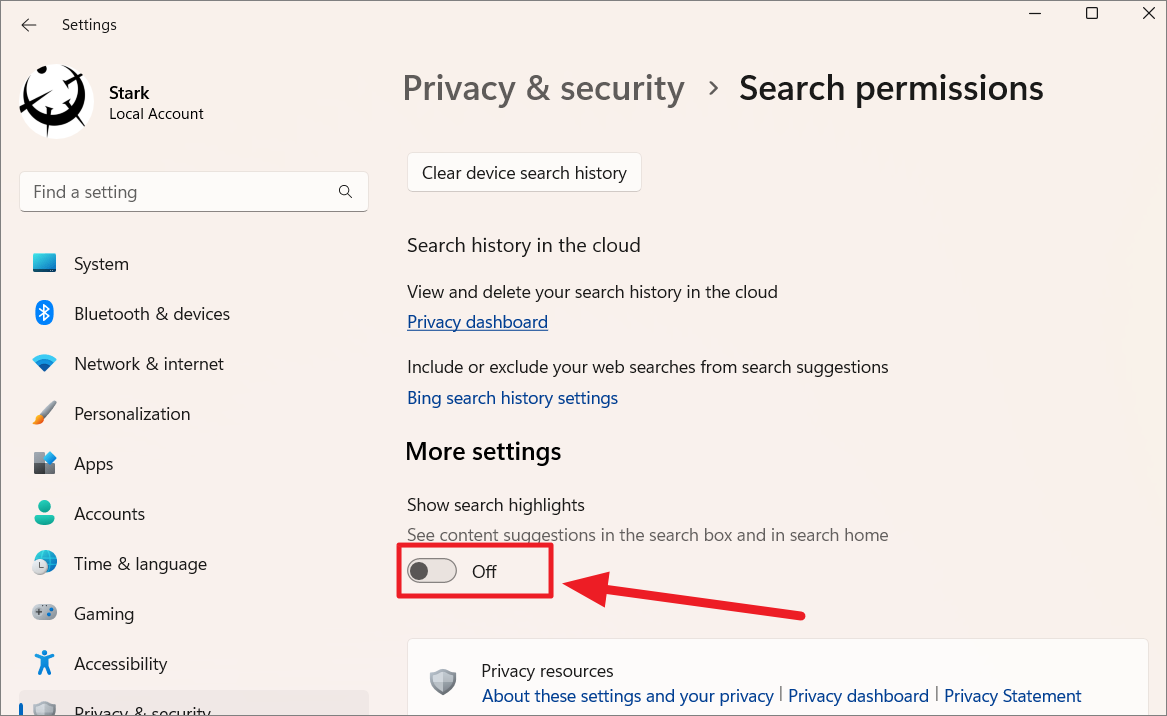
Task: Click the back arrow icon
Action: tap(29, 25)
